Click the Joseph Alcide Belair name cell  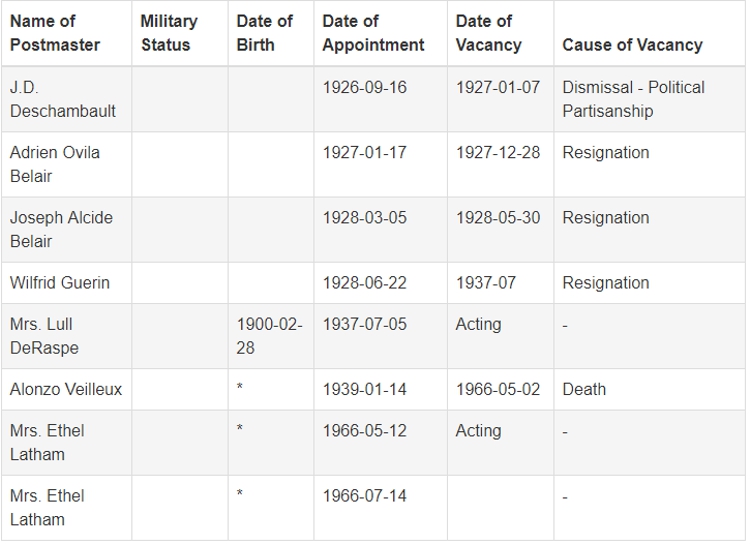[x=61, y=229]
